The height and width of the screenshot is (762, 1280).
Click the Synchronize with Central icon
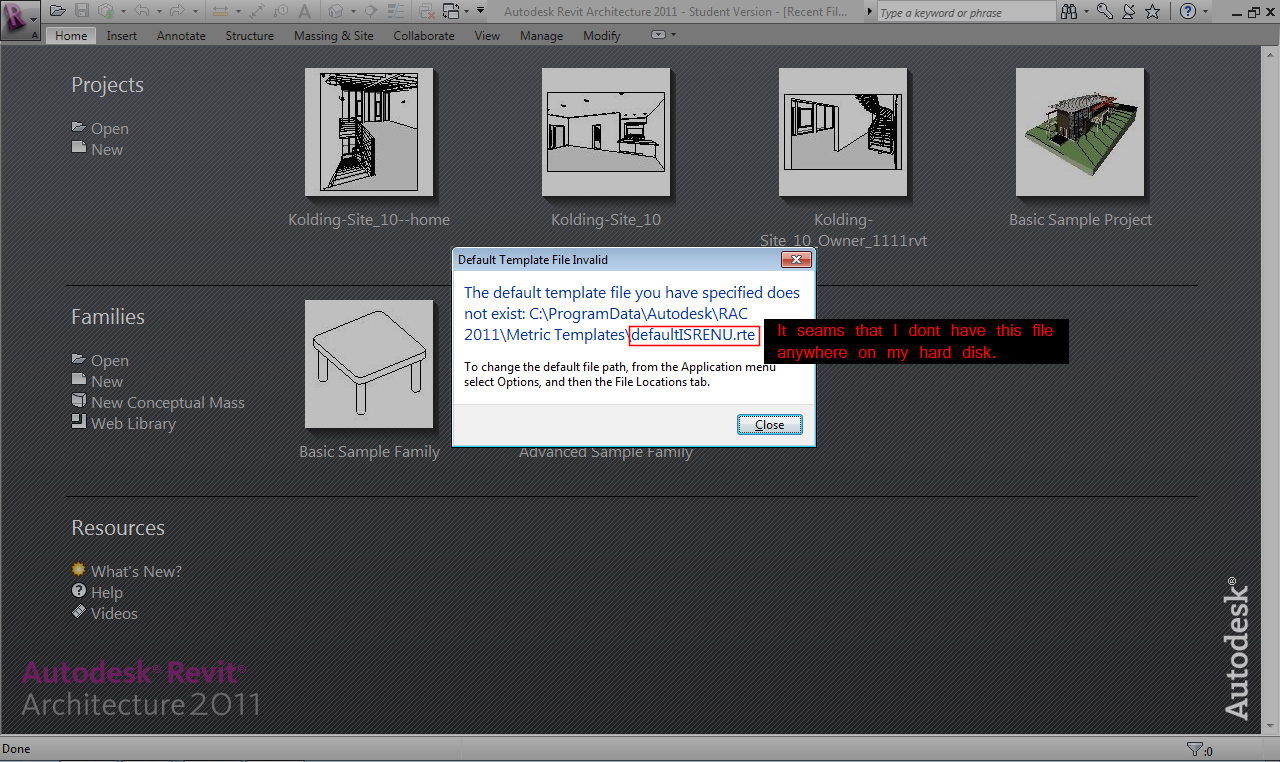tap(105, 11)
